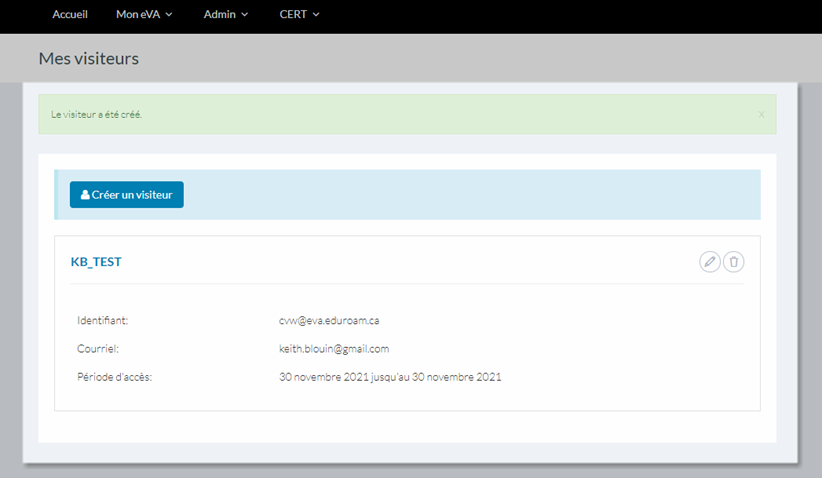Expand the Admin dropdown menu
This screenshot has width=822, height=478.
pos(225,15)
